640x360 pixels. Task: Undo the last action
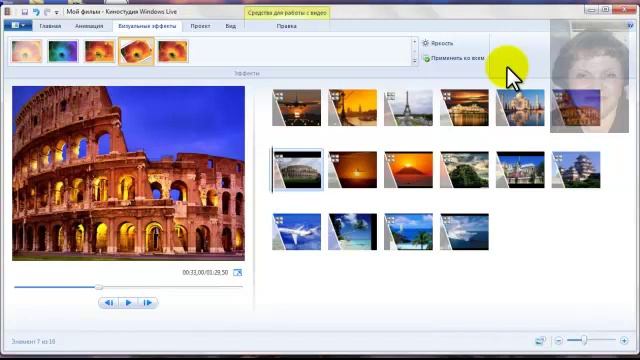[36, 12]
